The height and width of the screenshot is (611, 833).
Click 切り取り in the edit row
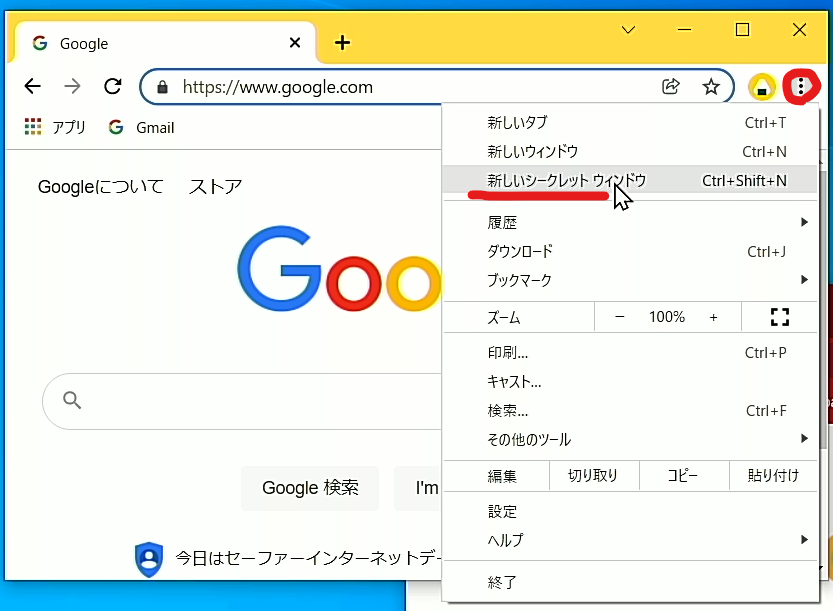593,476
